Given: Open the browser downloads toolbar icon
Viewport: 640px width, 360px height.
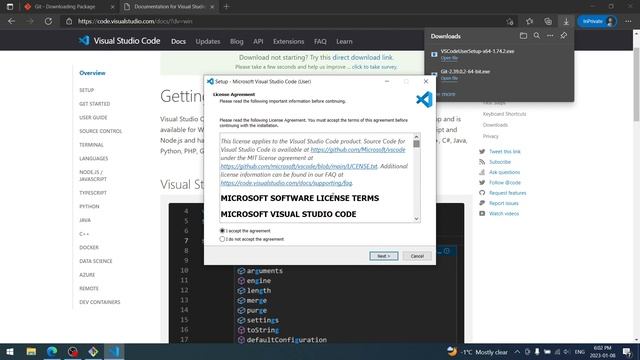Looking at the screenshot, I should tap(566, 21).
